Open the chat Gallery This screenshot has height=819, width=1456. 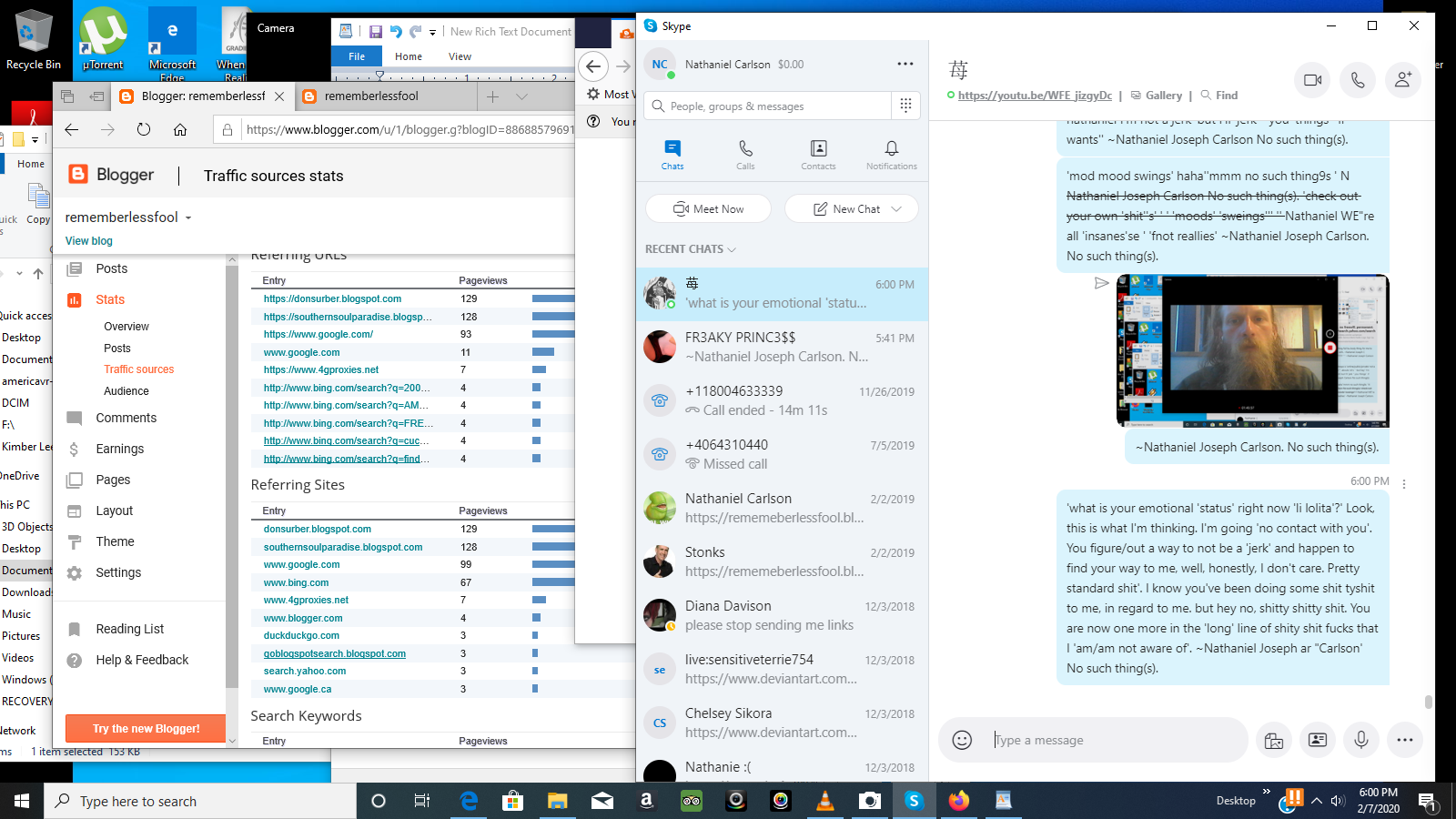pyautogui.click(x=1157, y=95)
